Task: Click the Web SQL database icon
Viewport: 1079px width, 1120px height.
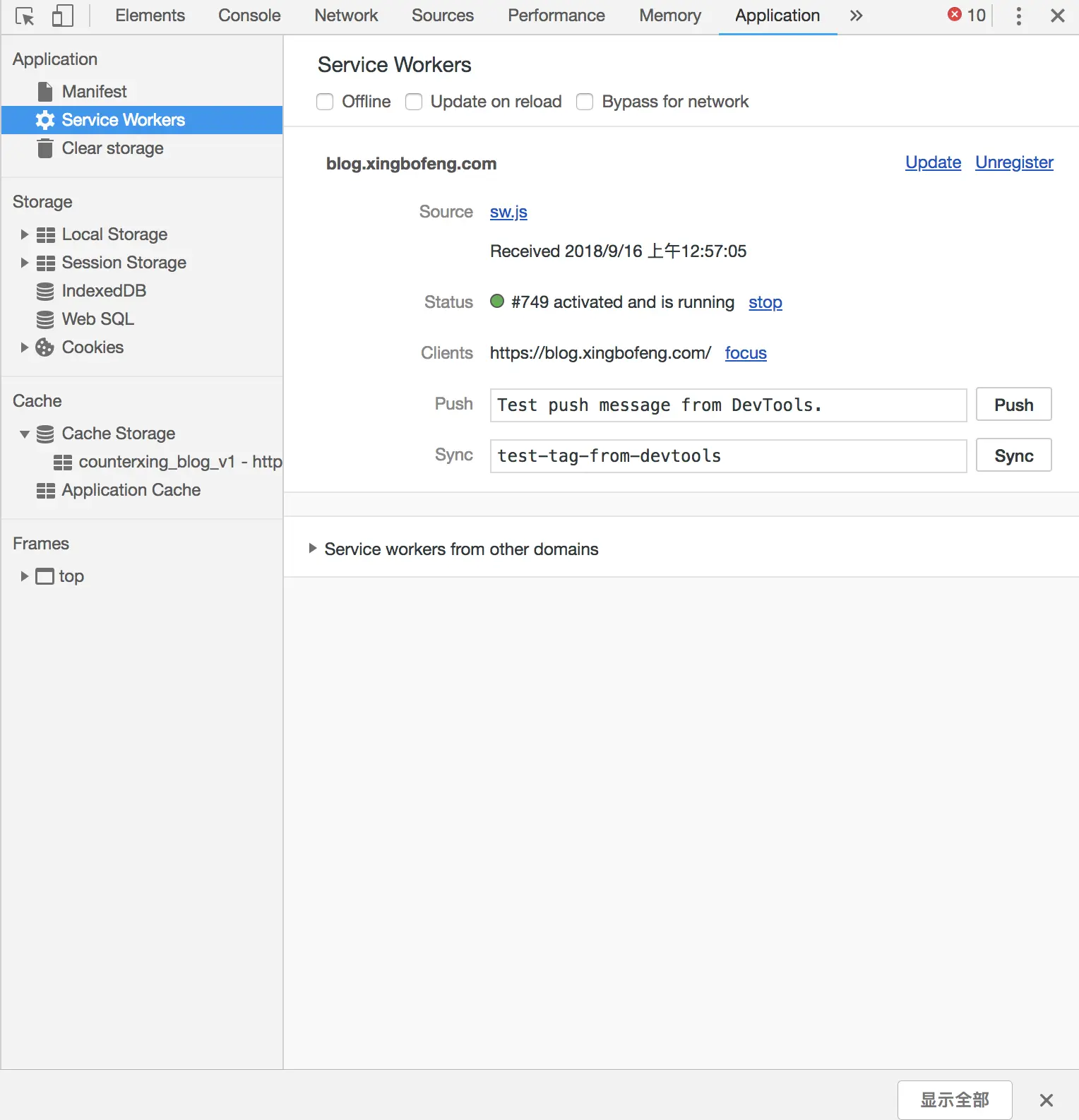Action: pos(45,319)
